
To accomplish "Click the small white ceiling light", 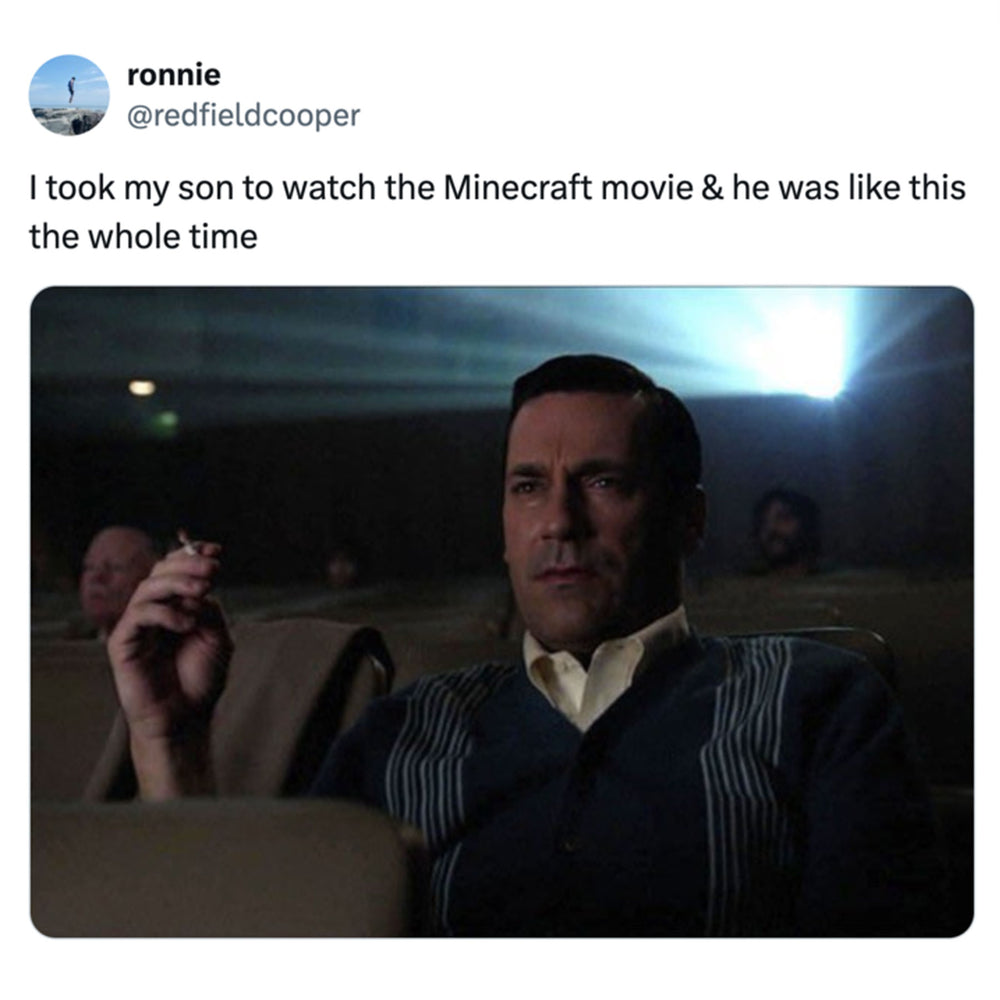I will (x=142, y=387).
